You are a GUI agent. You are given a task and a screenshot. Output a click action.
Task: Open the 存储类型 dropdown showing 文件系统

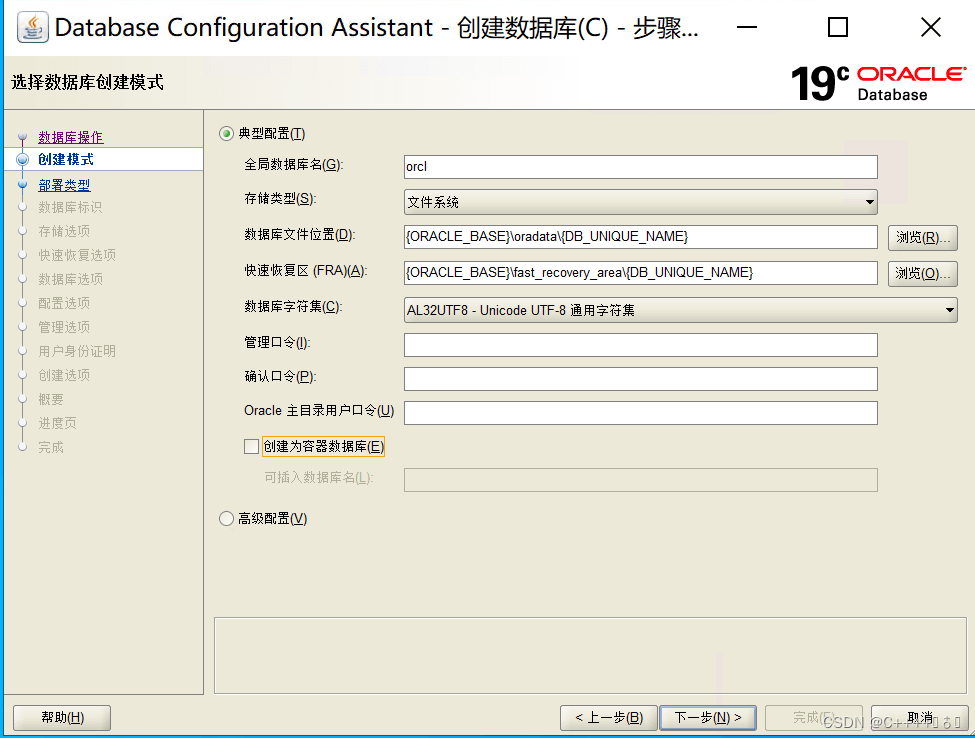(640, 202)
